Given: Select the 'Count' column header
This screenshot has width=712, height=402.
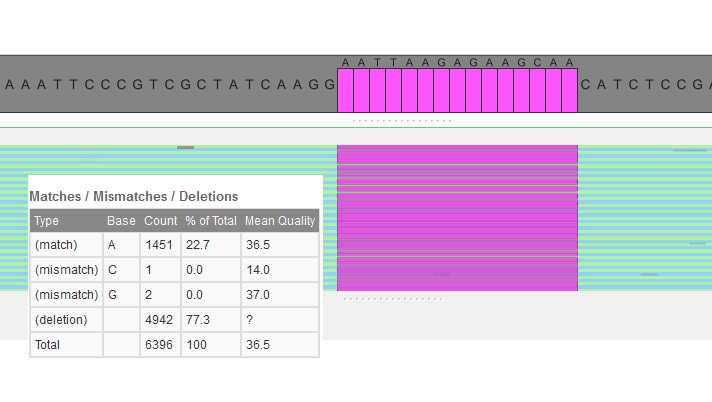Looking at the screenshot, I should 160,221.
